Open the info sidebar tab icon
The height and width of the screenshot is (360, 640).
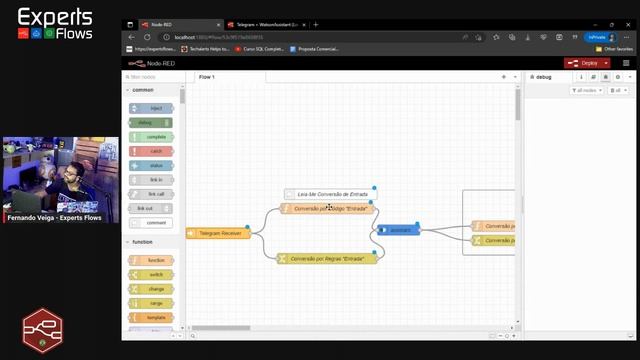click(581, 77)
